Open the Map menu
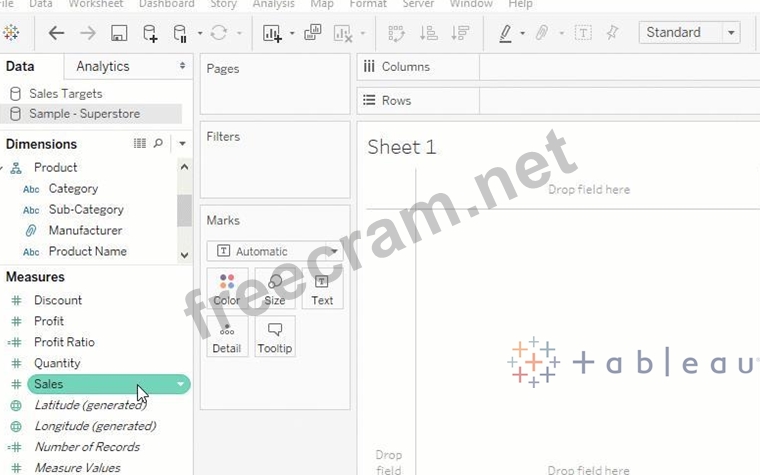Image resolution: width=760 pixels, height=475 pixels. (x=322, y=4)
